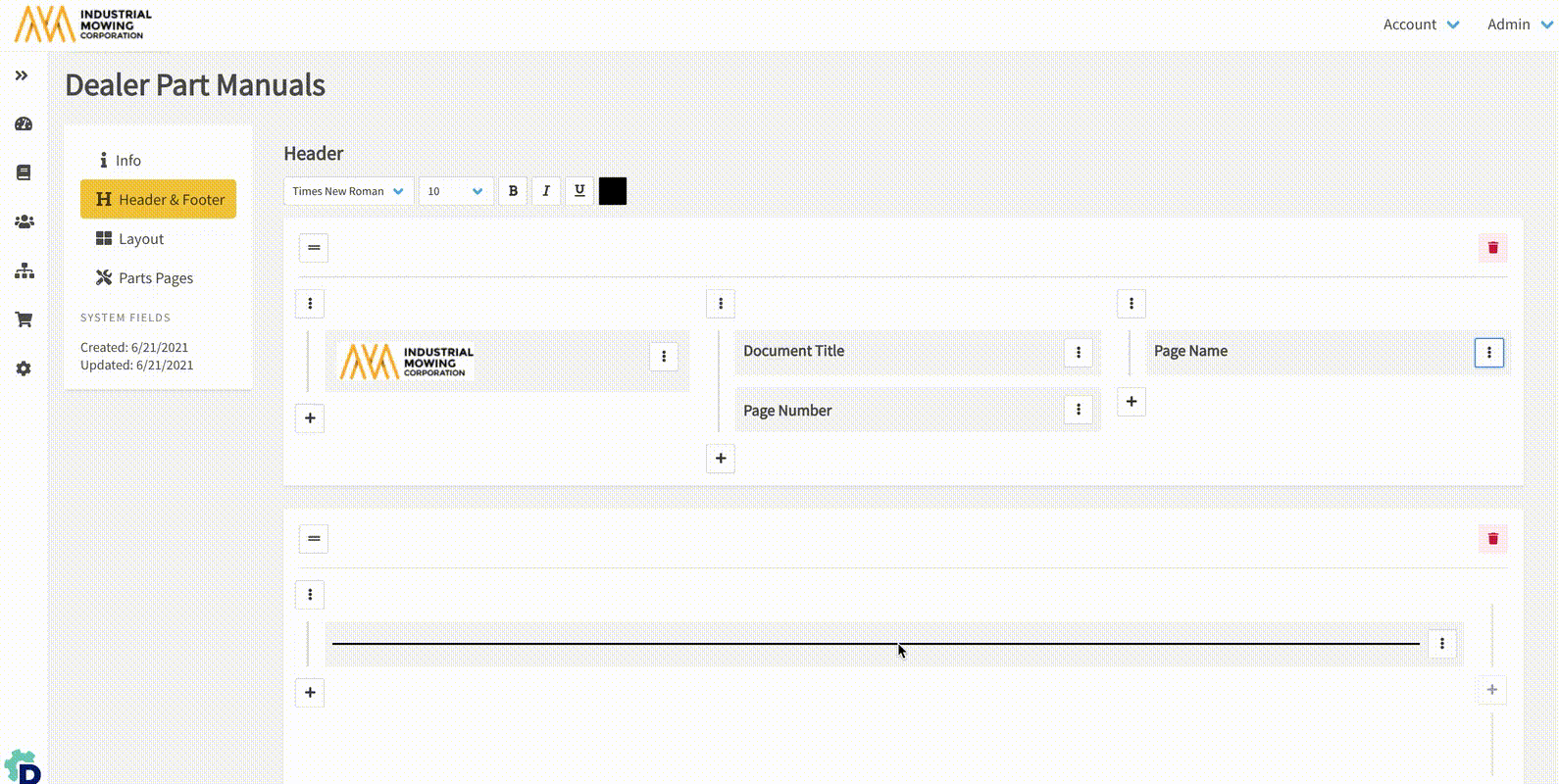1559x784 pixels.
Task: Open the dashboard gauge icon in sidebar
Action: 24,124
